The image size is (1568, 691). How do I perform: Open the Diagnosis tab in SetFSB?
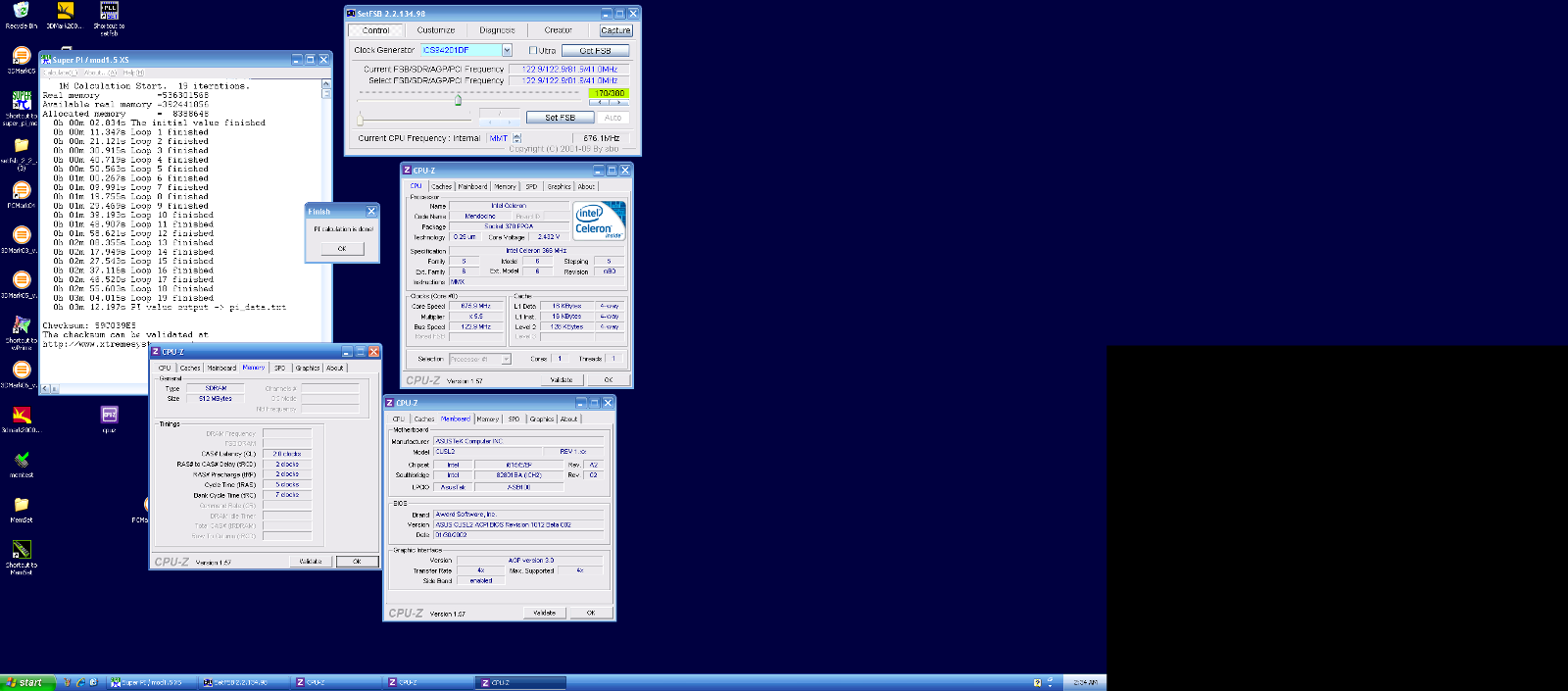497,30
